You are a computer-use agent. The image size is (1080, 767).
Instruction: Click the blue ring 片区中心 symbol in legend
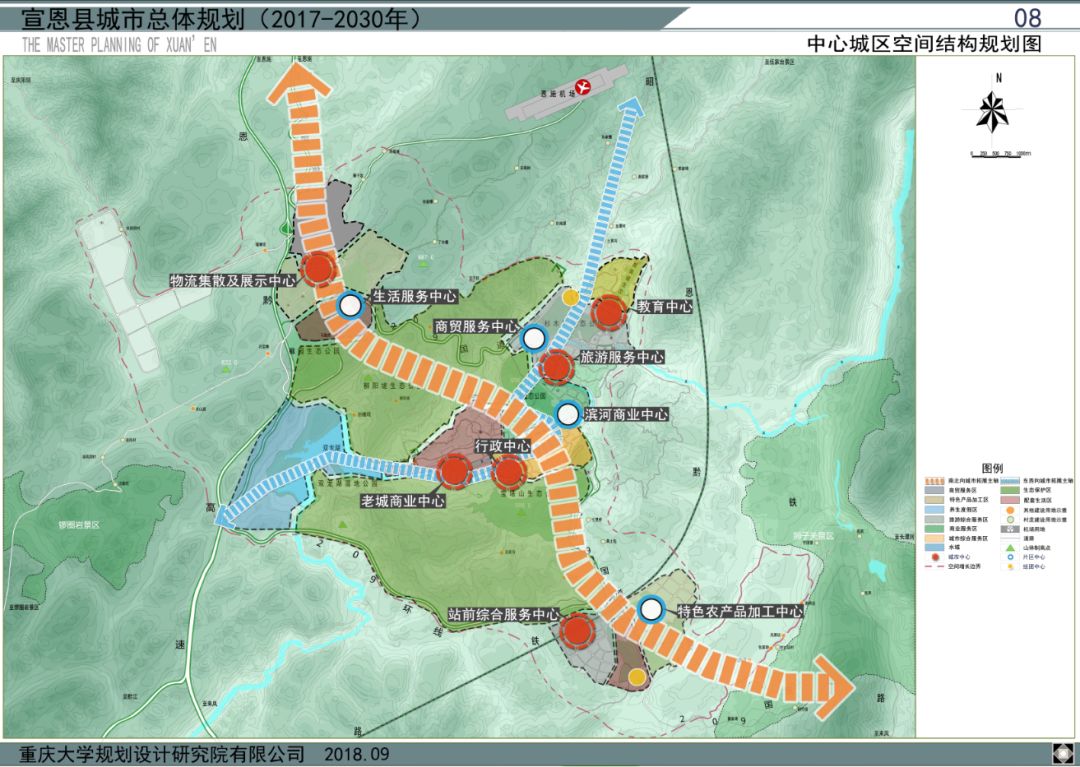[x=1010, y=557]
